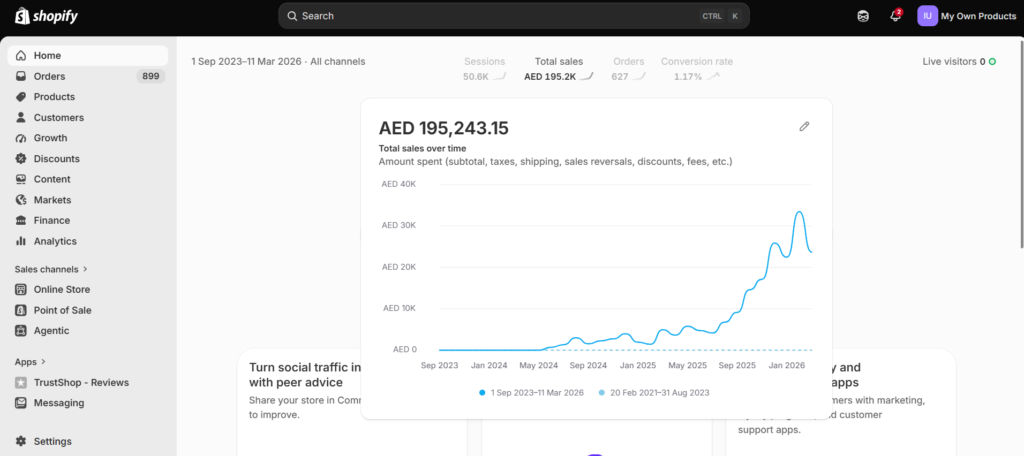Click Total sales over time heading
The image size is (1024, 456).
(x=423, y=148)
